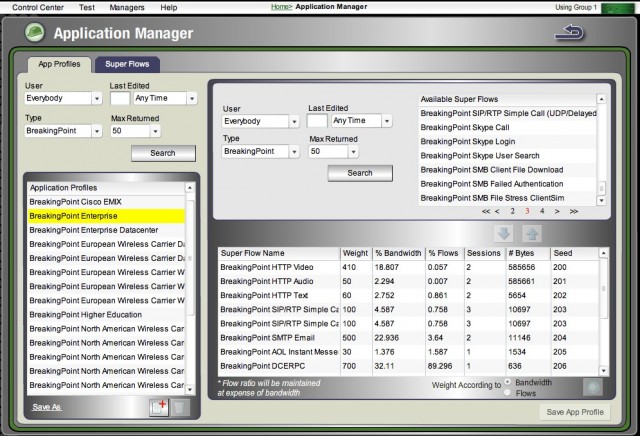Image resolution: width=640 pixels, height=436 pixels.
Task: Click the Search button in right panel
Action: tap(360, 173)
